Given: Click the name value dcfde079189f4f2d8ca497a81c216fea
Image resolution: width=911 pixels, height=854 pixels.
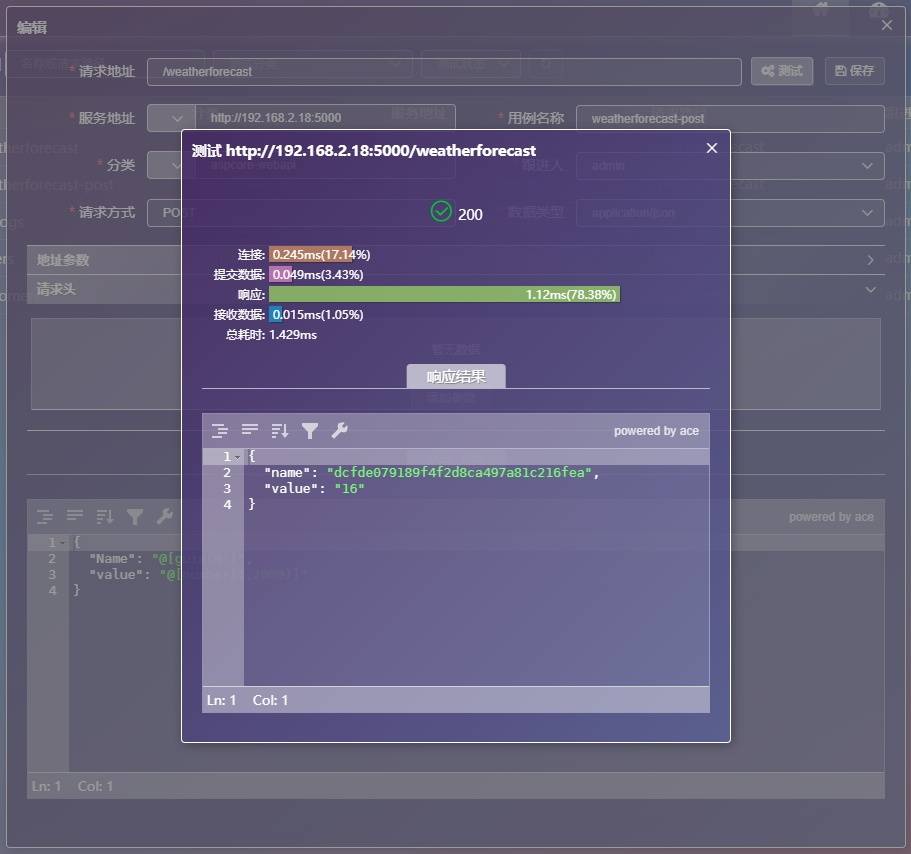Looking at the screenshot, I should pos(459,472).
